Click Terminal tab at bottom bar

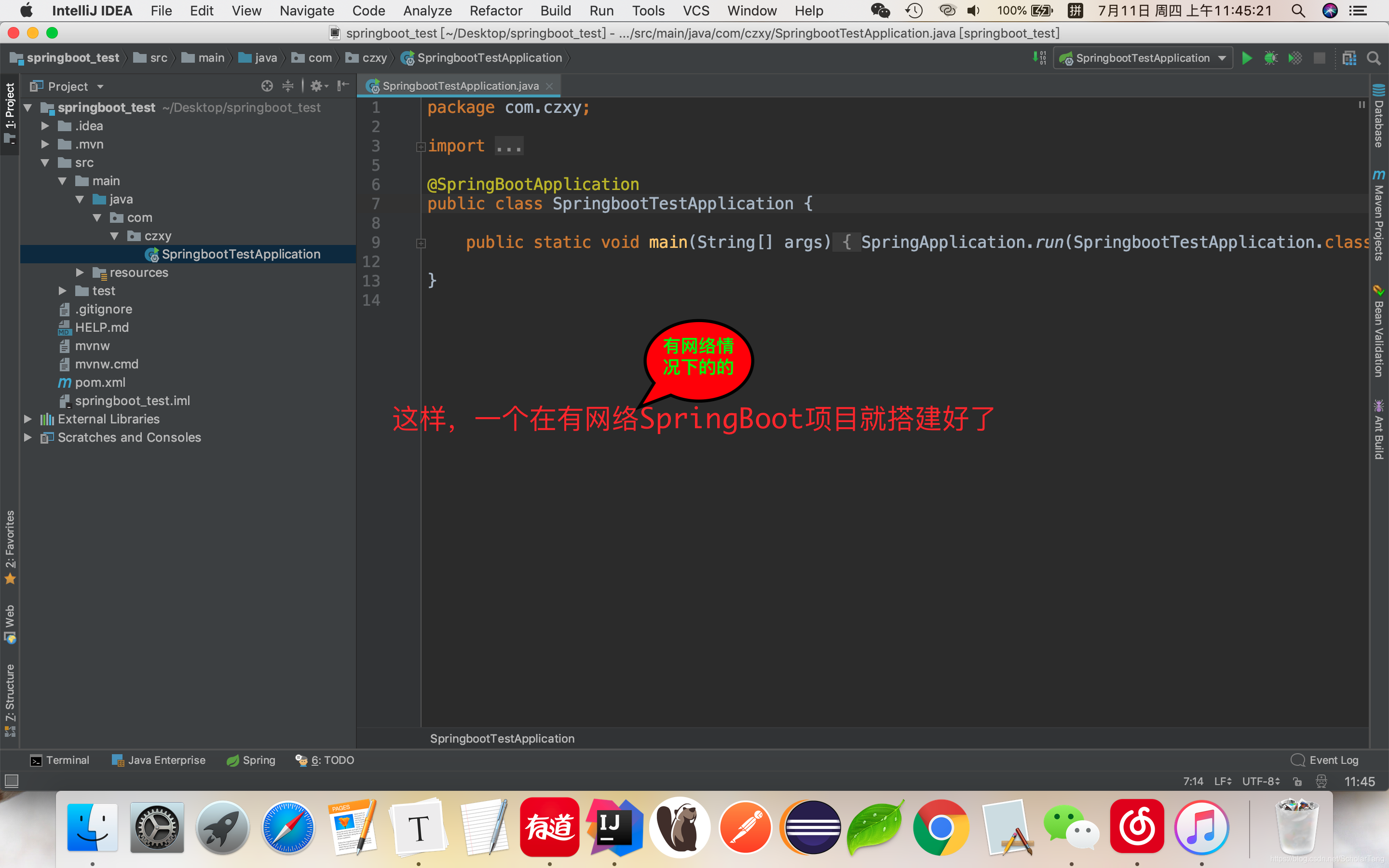(59, 760)
